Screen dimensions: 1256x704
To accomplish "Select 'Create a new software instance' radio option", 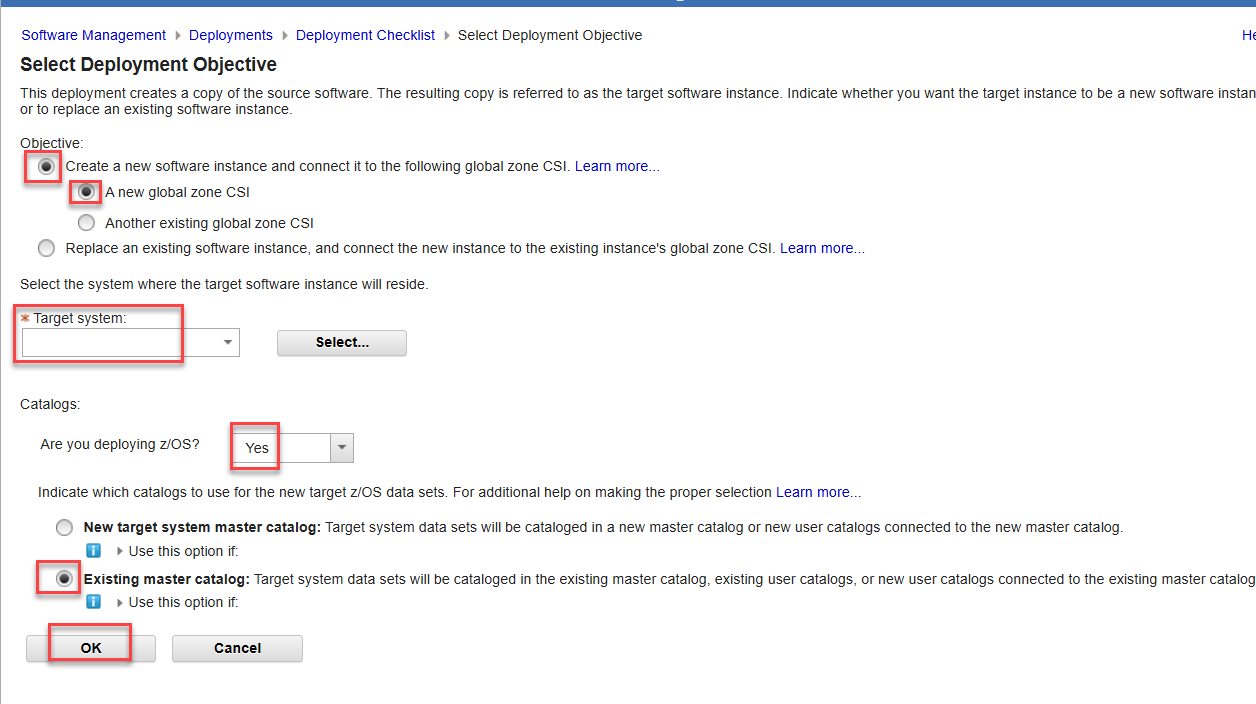I will coord(46,167).
